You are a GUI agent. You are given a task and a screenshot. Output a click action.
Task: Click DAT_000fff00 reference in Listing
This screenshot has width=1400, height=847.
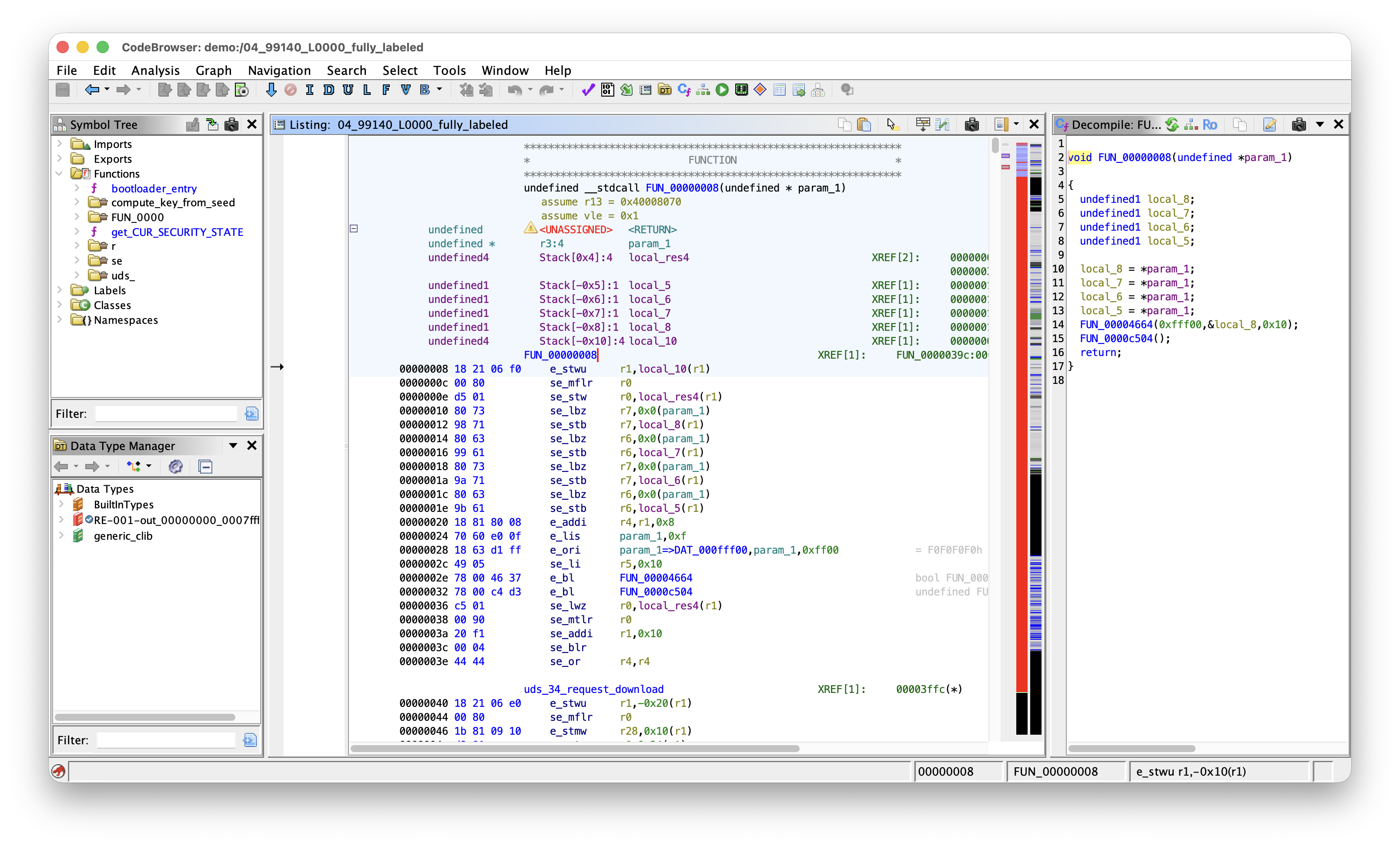point(710,550)
